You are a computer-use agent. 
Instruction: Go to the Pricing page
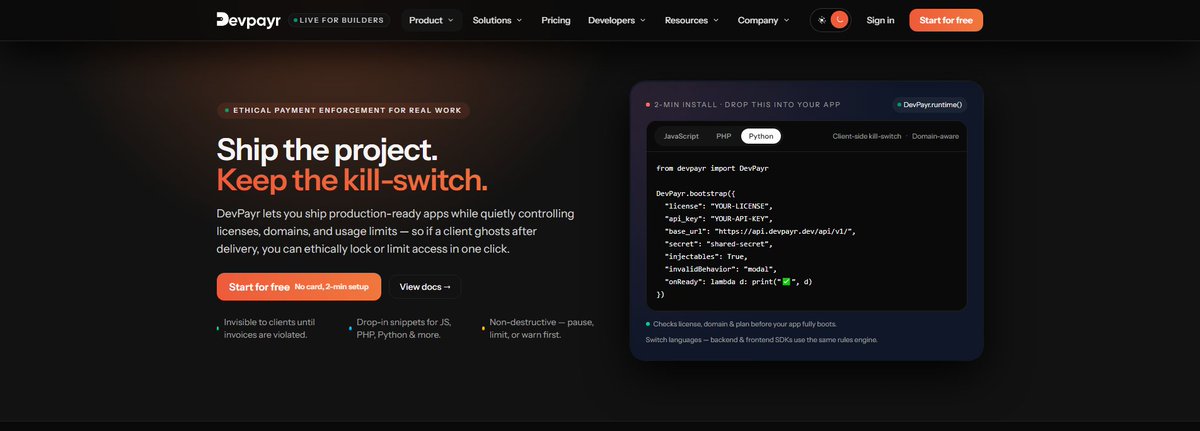pos(555,20)
